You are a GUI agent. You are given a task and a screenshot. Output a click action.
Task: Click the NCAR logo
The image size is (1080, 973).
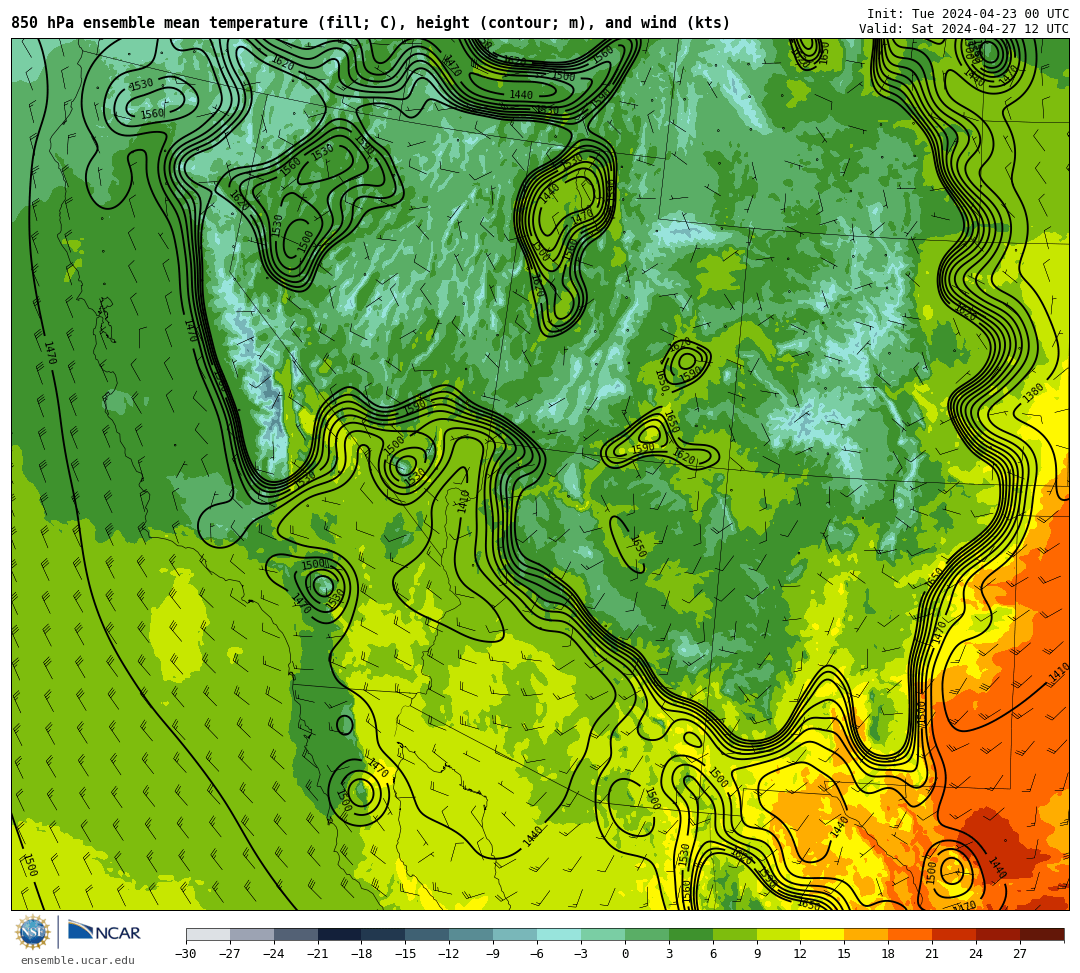[104, 932]
